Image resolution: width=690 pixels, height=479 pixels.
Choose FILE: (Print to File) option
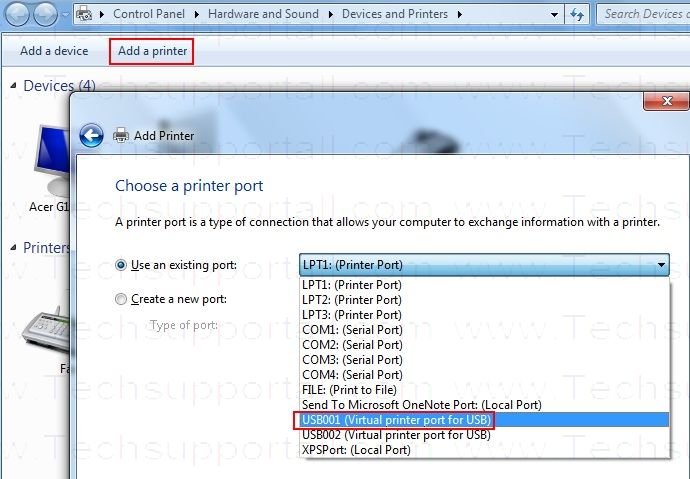[x=484, y=390]
